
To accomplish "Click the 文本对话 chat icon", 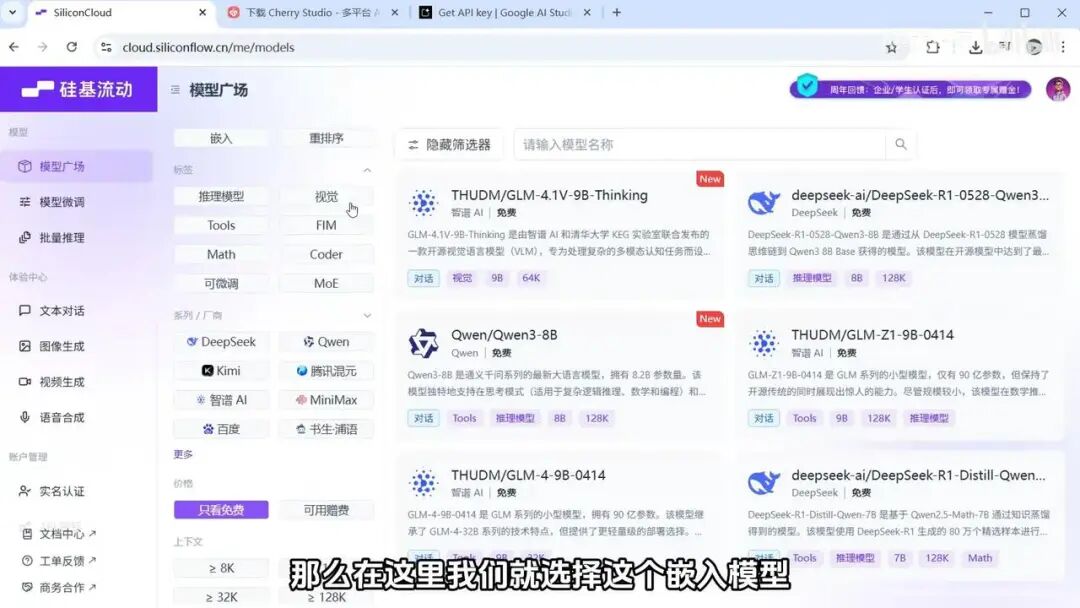I will (25, 311).
